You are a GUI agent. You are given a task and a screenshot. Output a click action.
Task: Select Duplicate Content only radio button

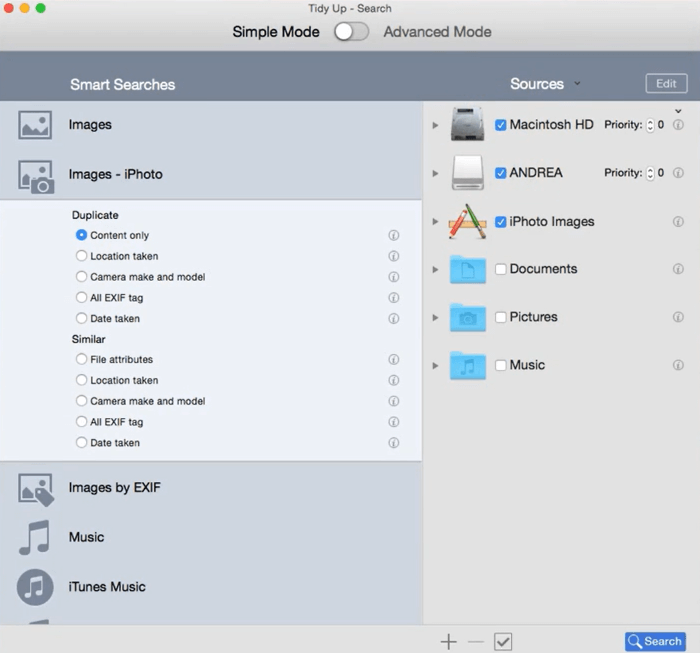(x=81, y=235)
